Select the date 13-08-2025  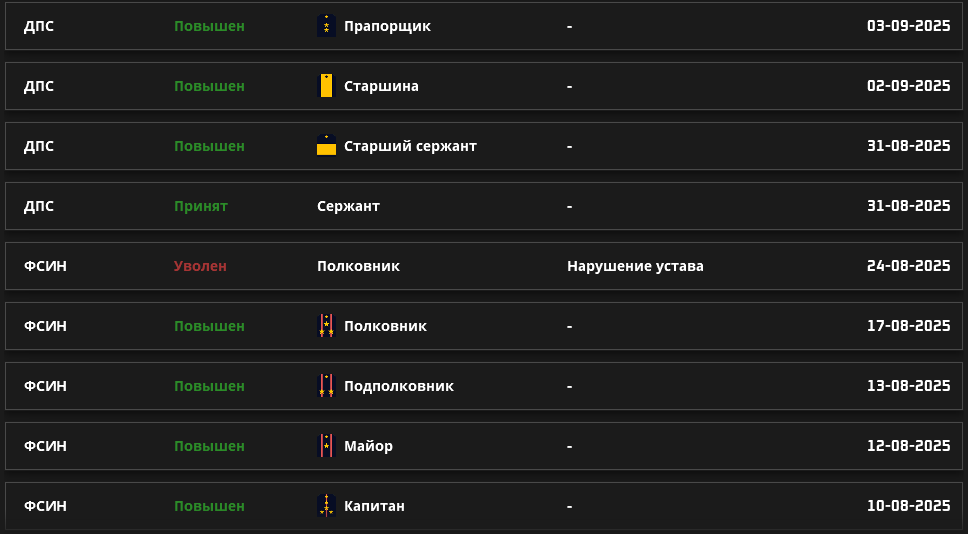click(908, 386)
